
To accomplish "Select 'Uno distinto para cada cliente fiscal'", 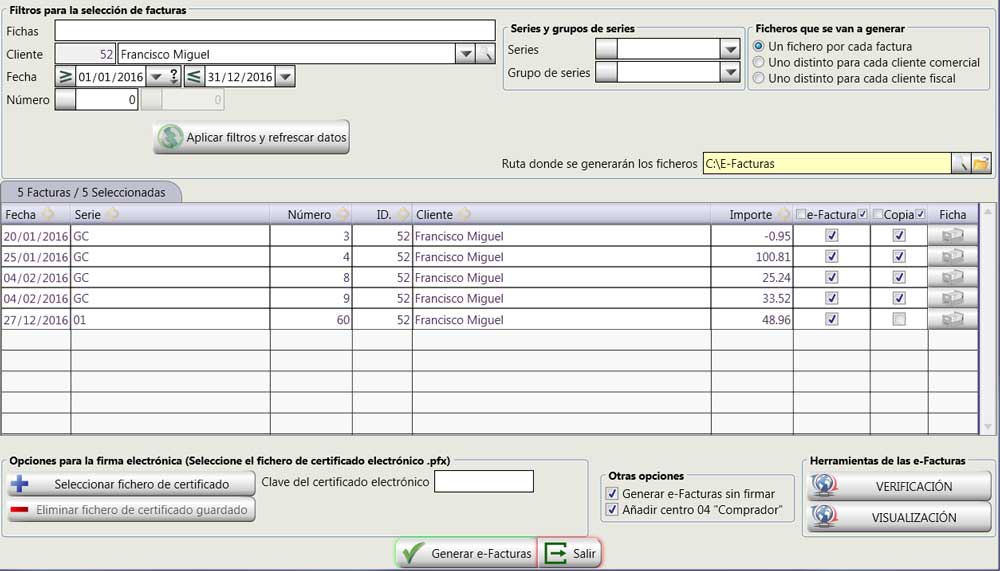I will click(x=760, y=78).
